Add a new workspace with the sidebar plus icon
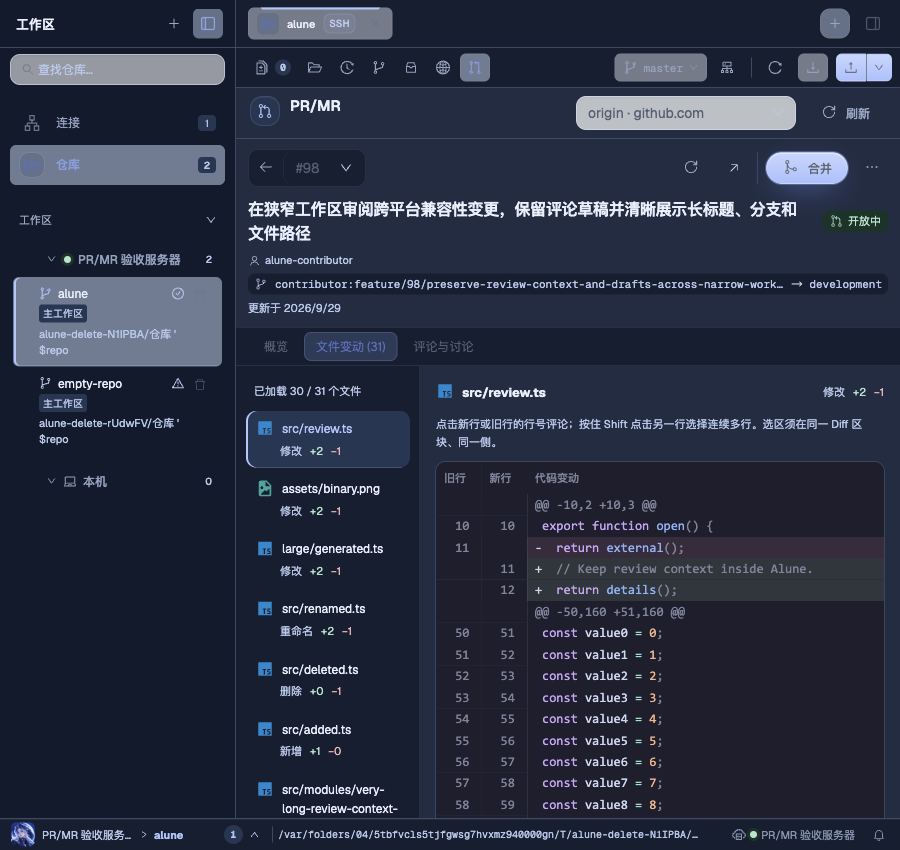The image size is (900, 850). pyautogui.click(x=174, y=24)
